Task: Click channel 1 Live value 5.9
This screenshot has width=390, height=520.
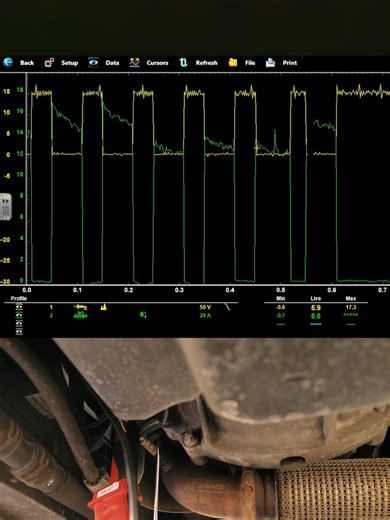Action: coord(316,307)
